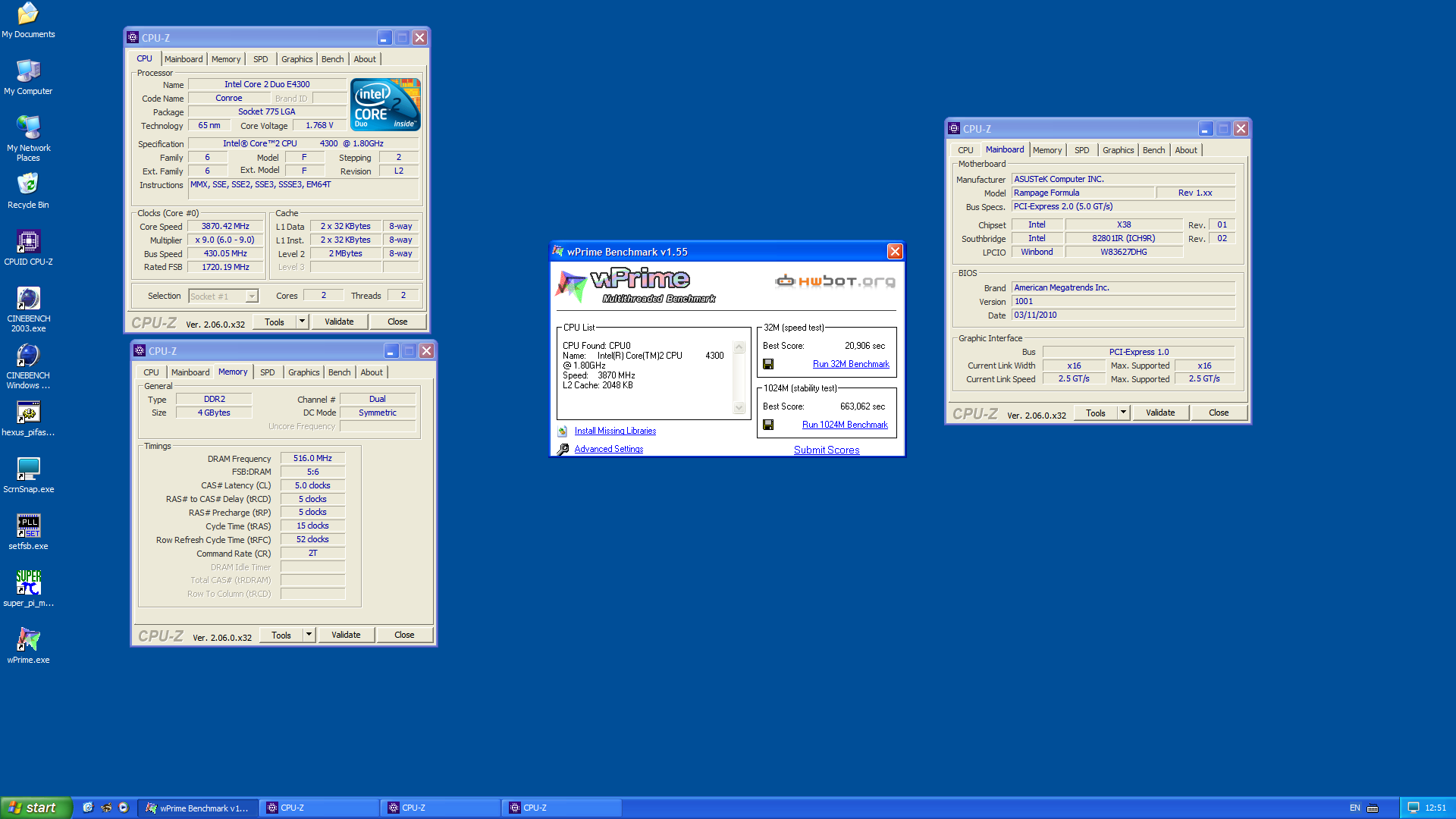The width and height of the screenshot is (1456, 819).
Task: Click CPU List scrollbar up arrow
Action: (x=739, y=347)
